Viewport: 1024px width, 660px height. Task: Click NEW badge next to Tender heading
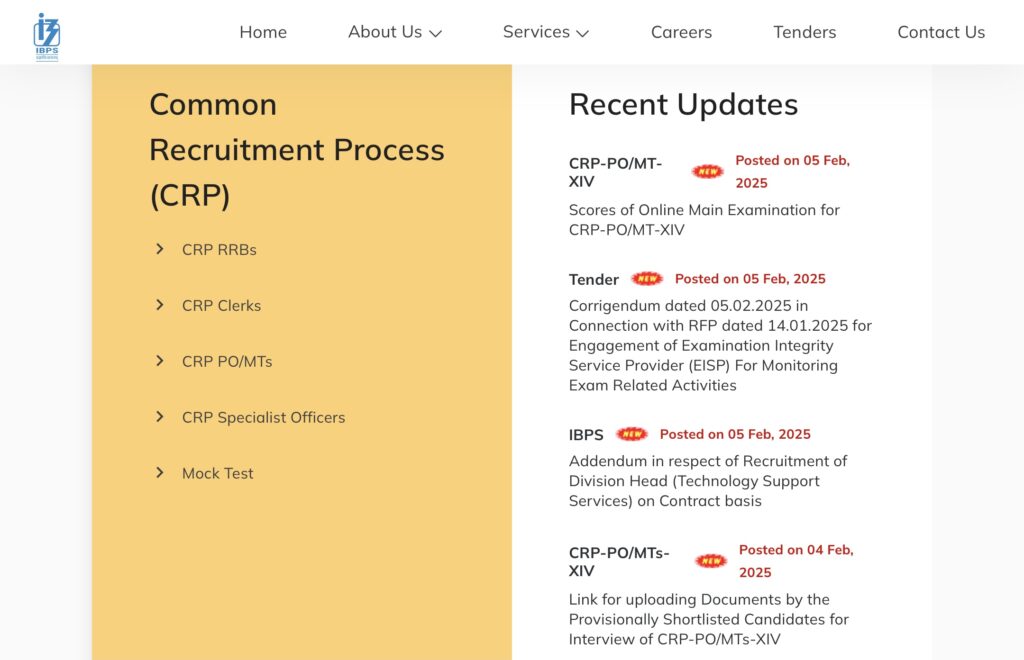click(647, 279)
